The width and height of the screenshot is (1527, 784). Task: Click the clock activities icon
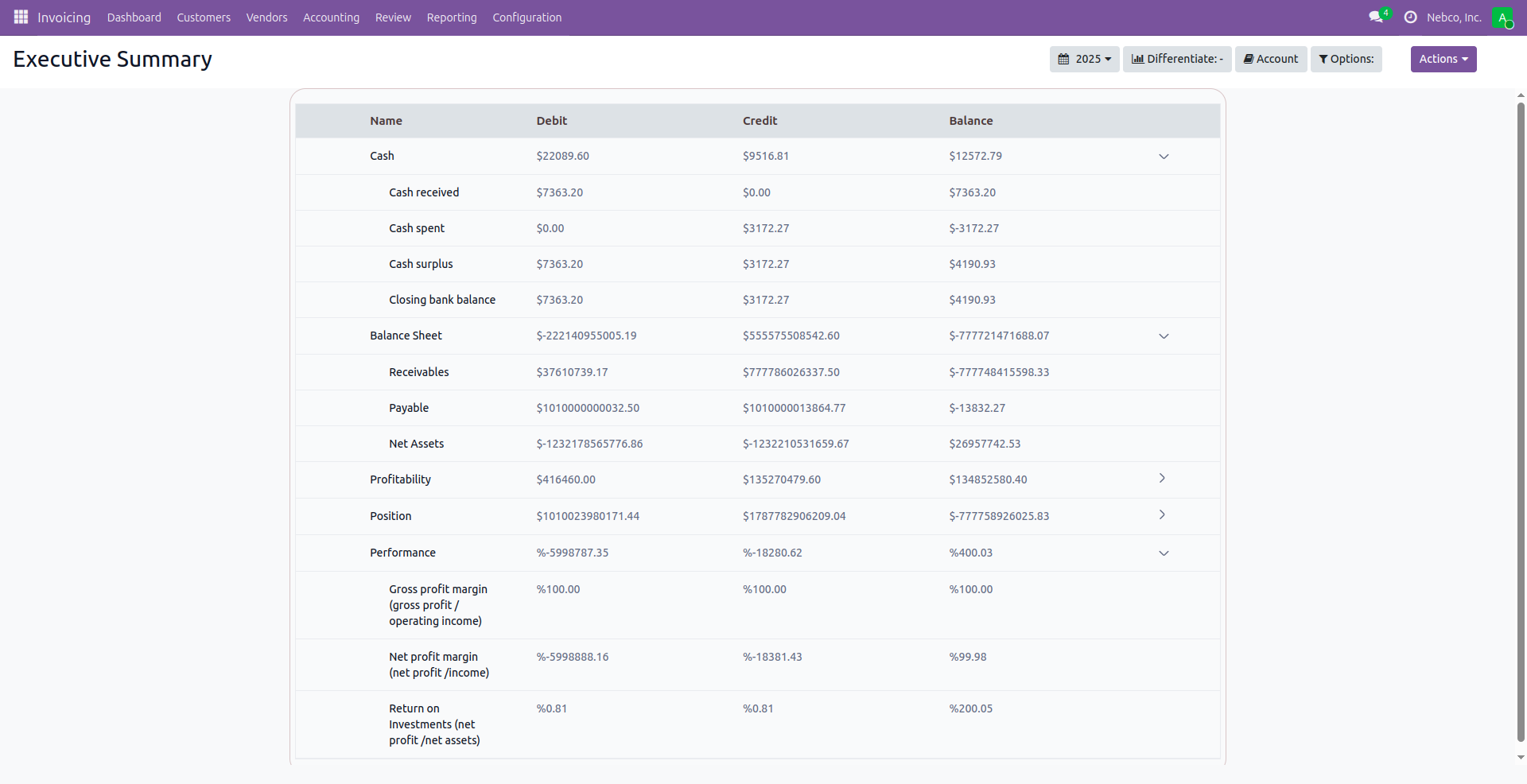[x=1410, y=17]
